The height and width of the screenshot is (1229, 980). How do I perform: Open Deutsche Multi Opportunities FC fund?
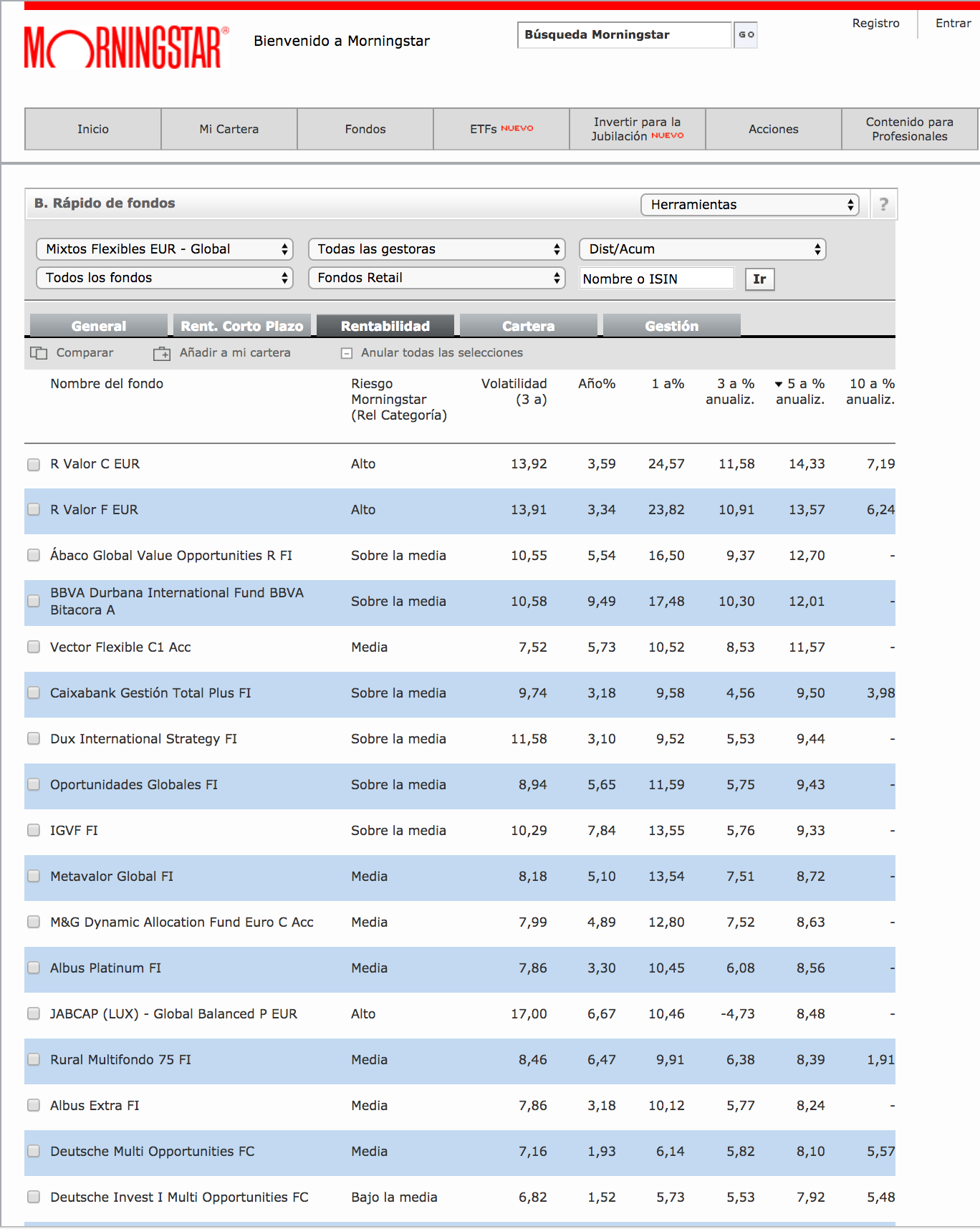click(x=152, y=1152)
